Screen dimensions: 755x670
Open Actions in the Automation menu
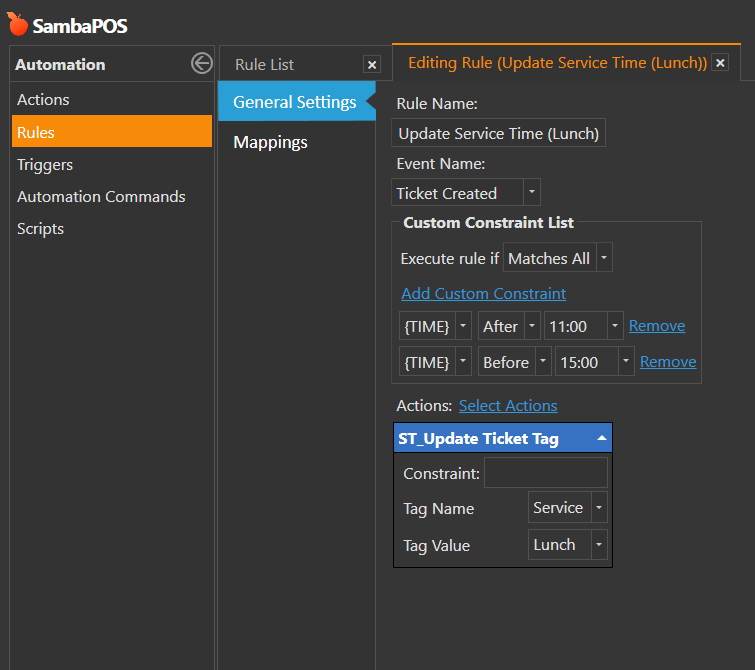point(43,99)
